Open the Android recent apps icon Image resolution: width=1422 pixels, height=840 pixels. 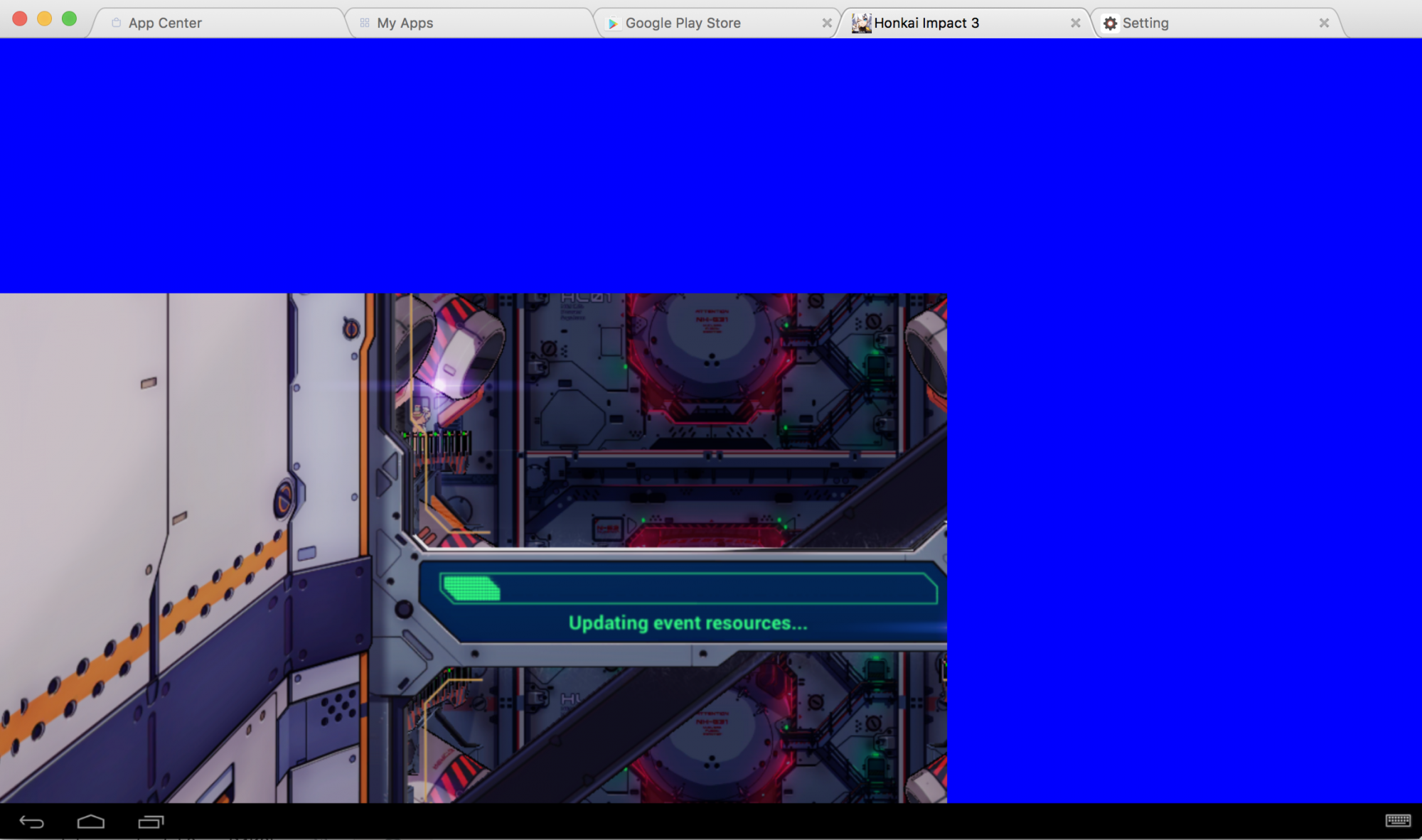click(x=151, y=822)
